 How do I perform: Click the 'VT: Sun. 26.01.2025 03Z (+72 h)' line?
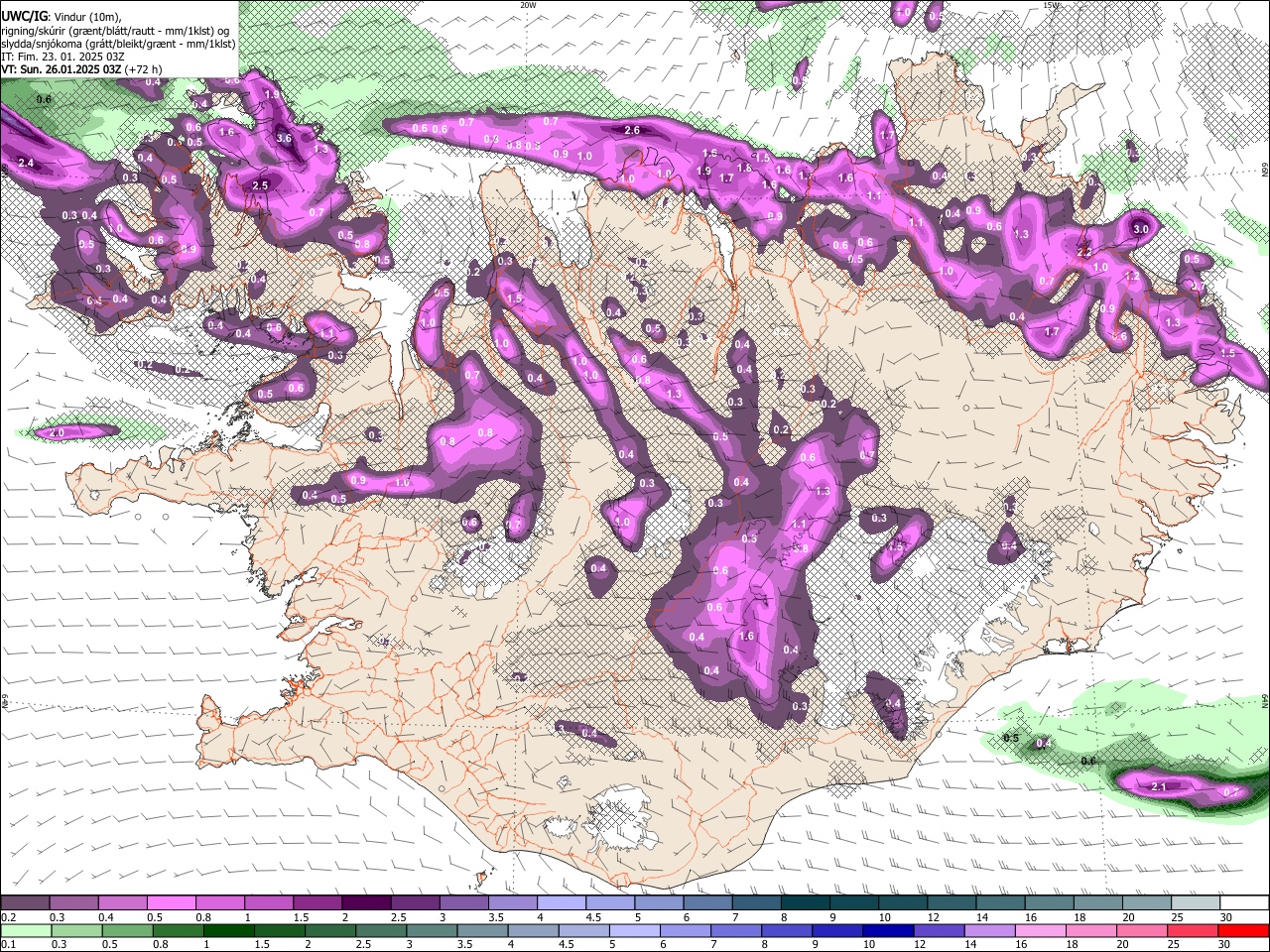pyautogui.click(x=82, y=70)
